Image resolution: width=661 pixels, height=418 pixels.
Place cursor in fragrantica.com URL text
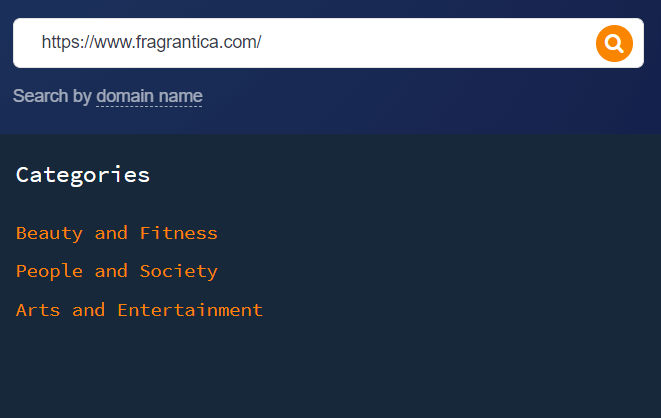click(x=151, y=43)
